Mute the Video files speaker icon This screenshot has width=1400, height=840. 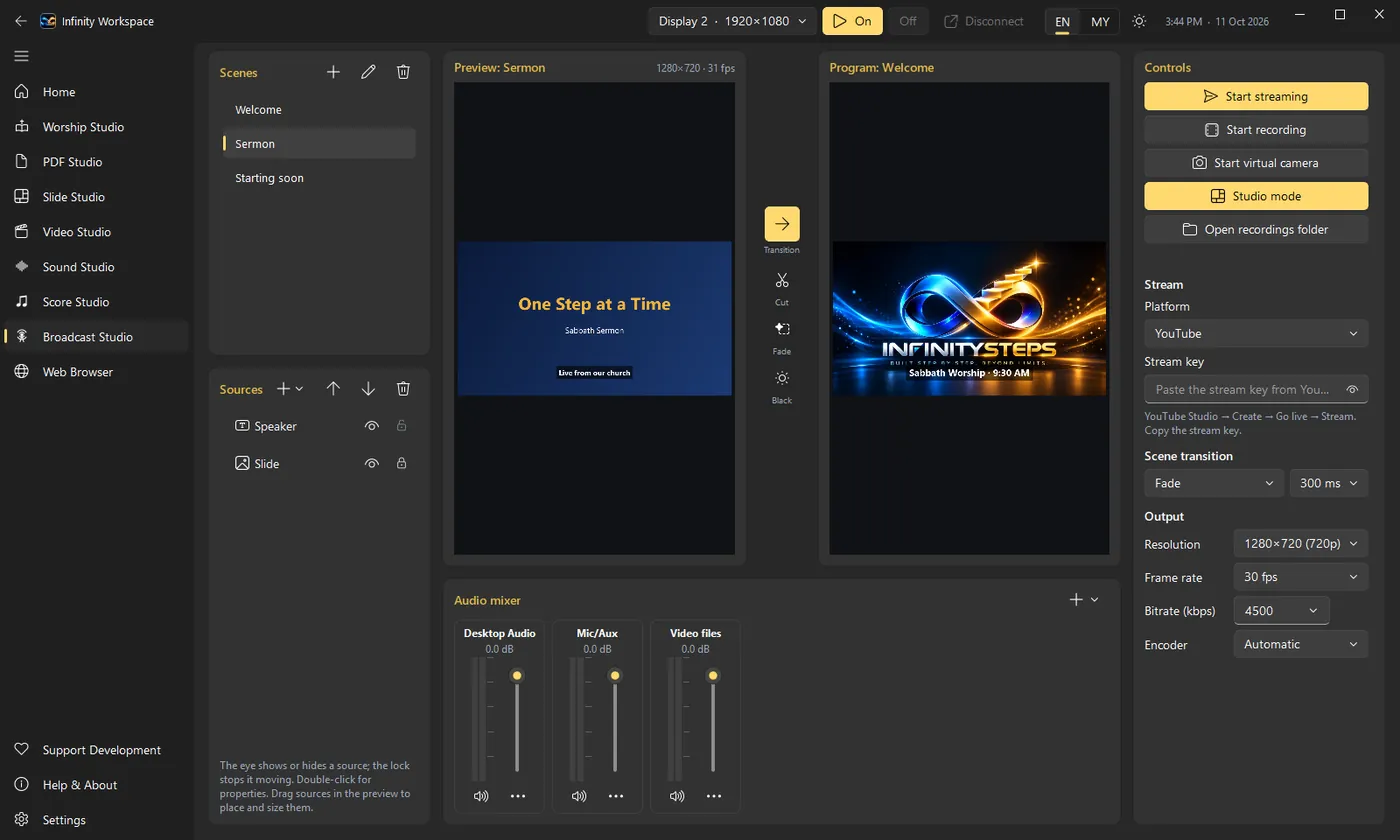point(677,796)
